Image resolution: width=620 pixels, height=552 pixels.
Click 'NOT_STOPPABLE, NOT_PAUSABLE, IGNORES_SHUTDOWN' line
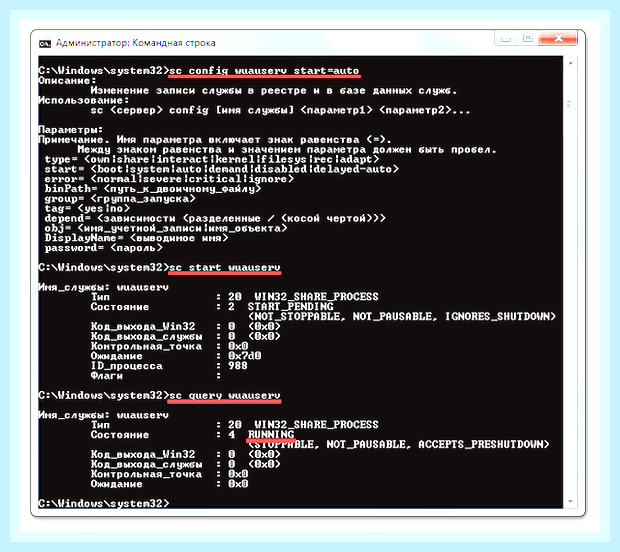click(402, 317)
